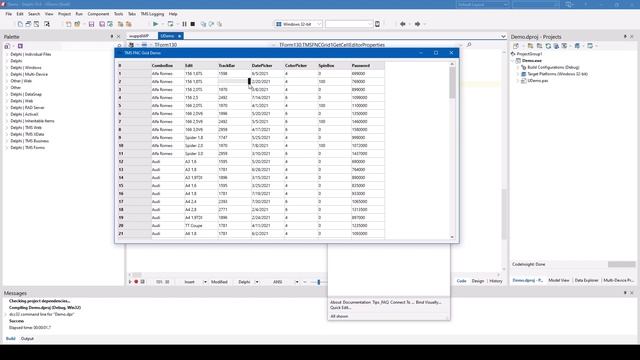The width and height of the screenshot is (640, 360).
Task: Expand Target Platforms (Windows 32-bit) node
Action: [x=518, y=74]
